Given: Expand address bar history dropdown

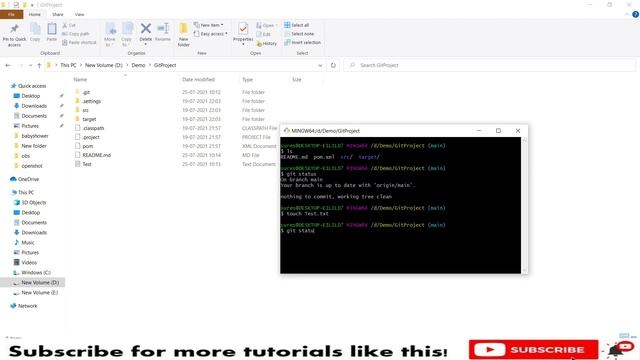Looking at the screenshot, I should [x=320, y=65].
